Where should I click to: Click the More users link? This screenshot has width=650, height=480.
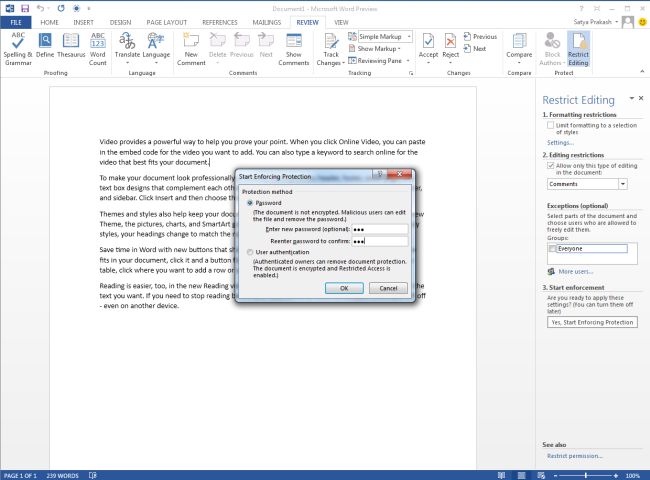point(575,272)
